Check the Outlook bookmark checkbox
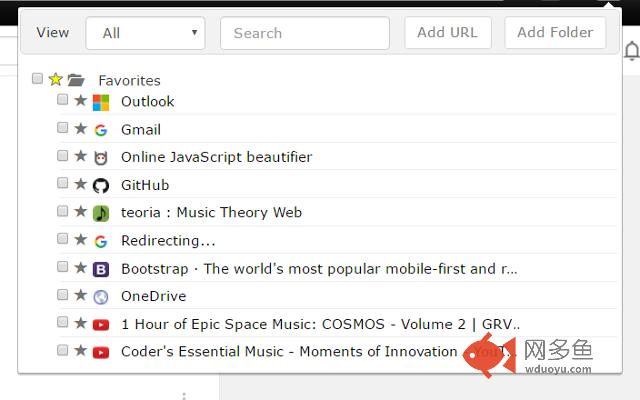The image size is (640, 400). click(x=62, y=99)
